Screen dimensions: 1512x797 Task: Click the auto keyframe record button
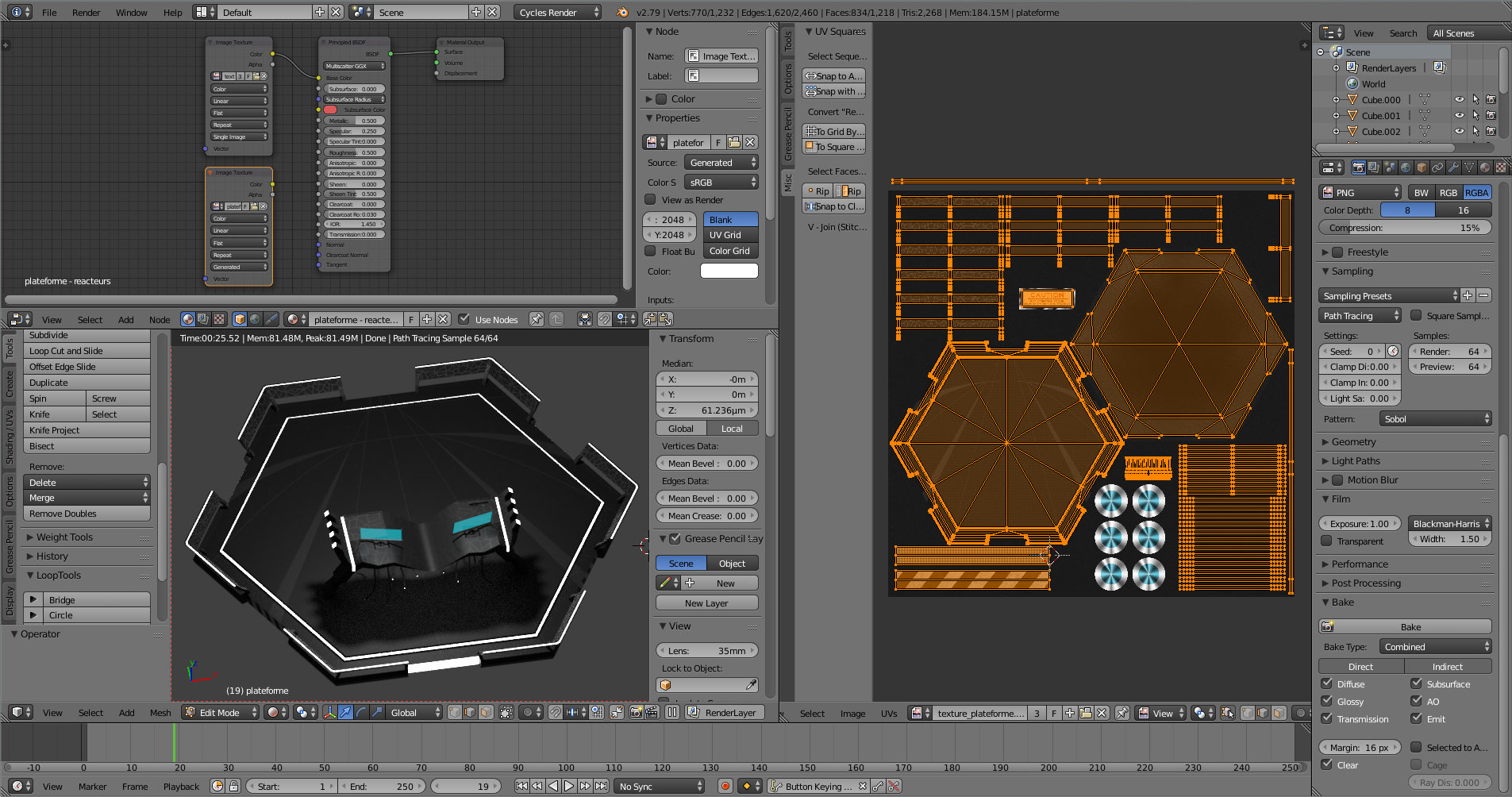click(x=725, y=786)
